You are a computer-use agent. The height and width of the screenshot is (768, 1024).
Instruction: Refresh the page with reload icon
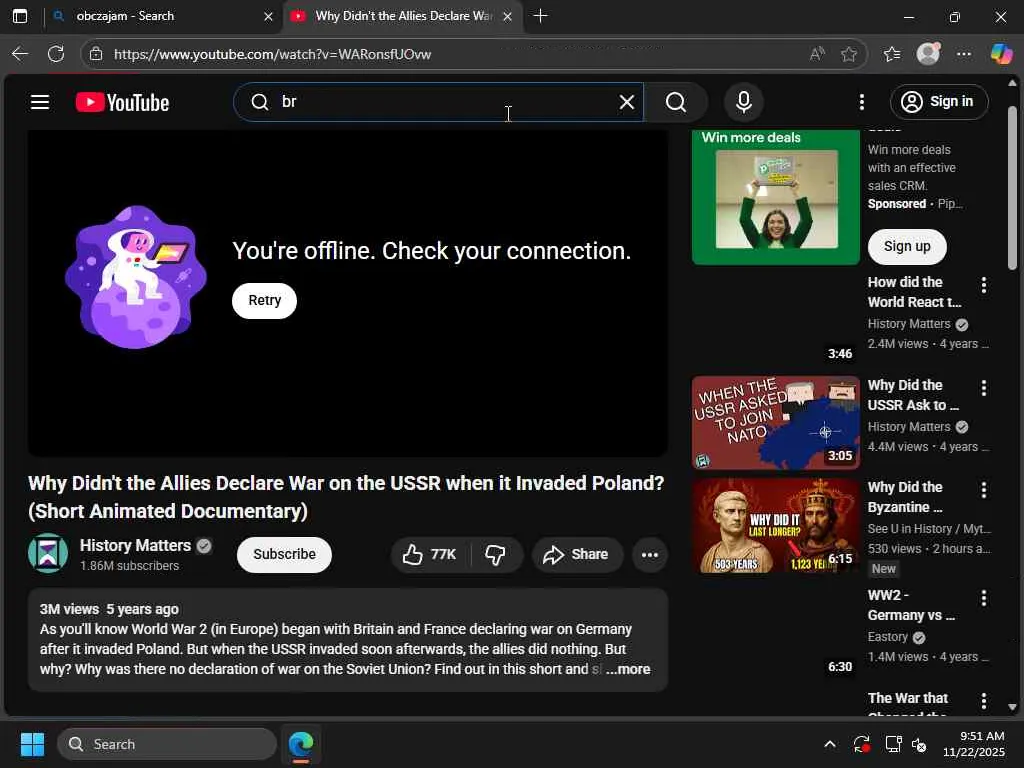pyautogui.click(x=56, y=54)
